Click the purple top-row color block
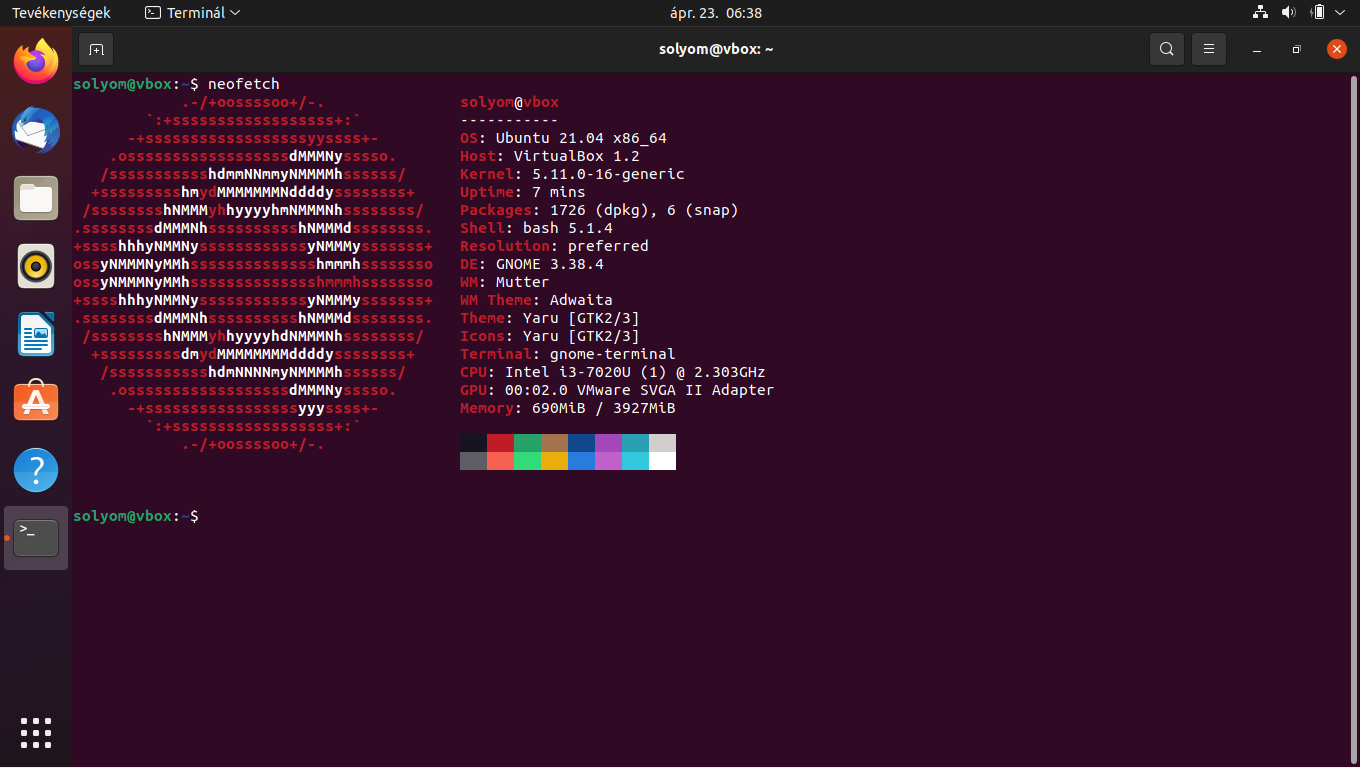The width and height of the screenshot is (1360, 768). [608, 443]
